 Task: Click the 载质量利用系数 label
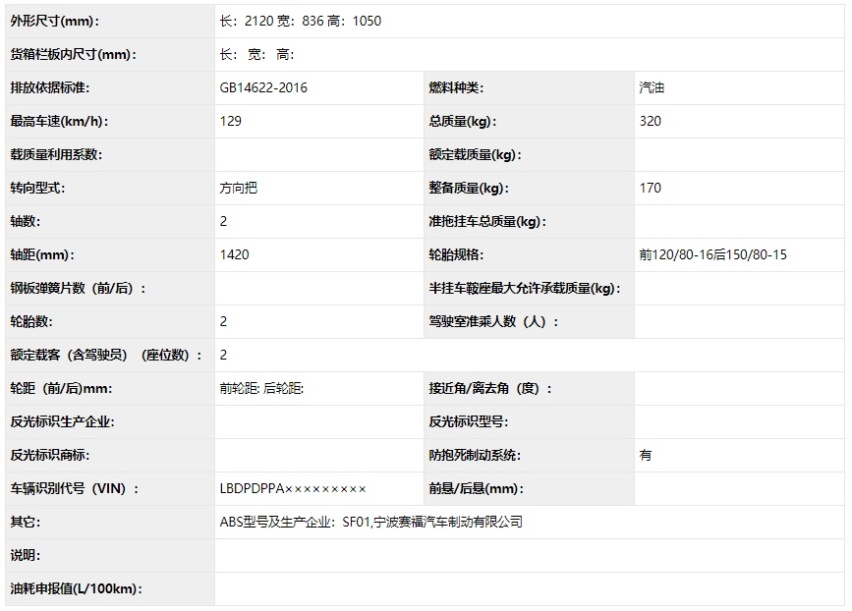tap(57, 154)
